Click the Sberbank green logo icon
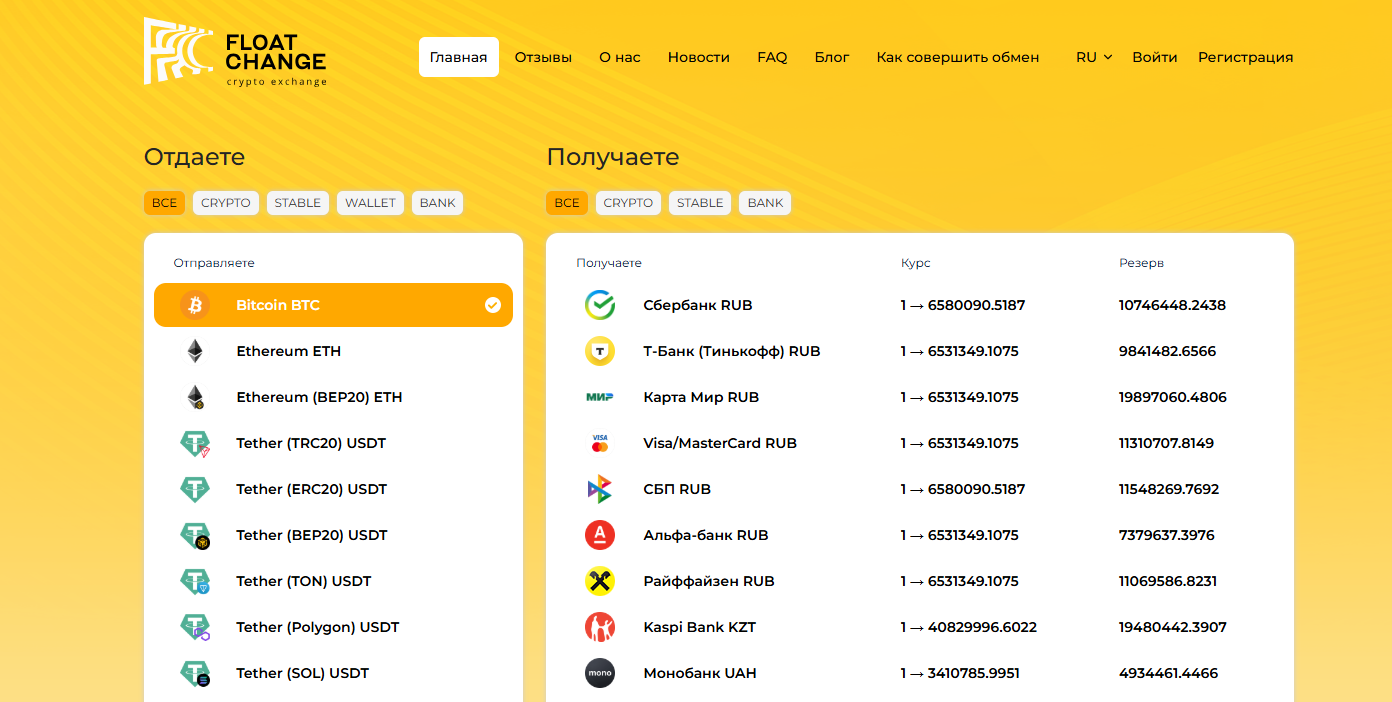The width and height of the screenshot is (1392, 702). coord(600,305)
